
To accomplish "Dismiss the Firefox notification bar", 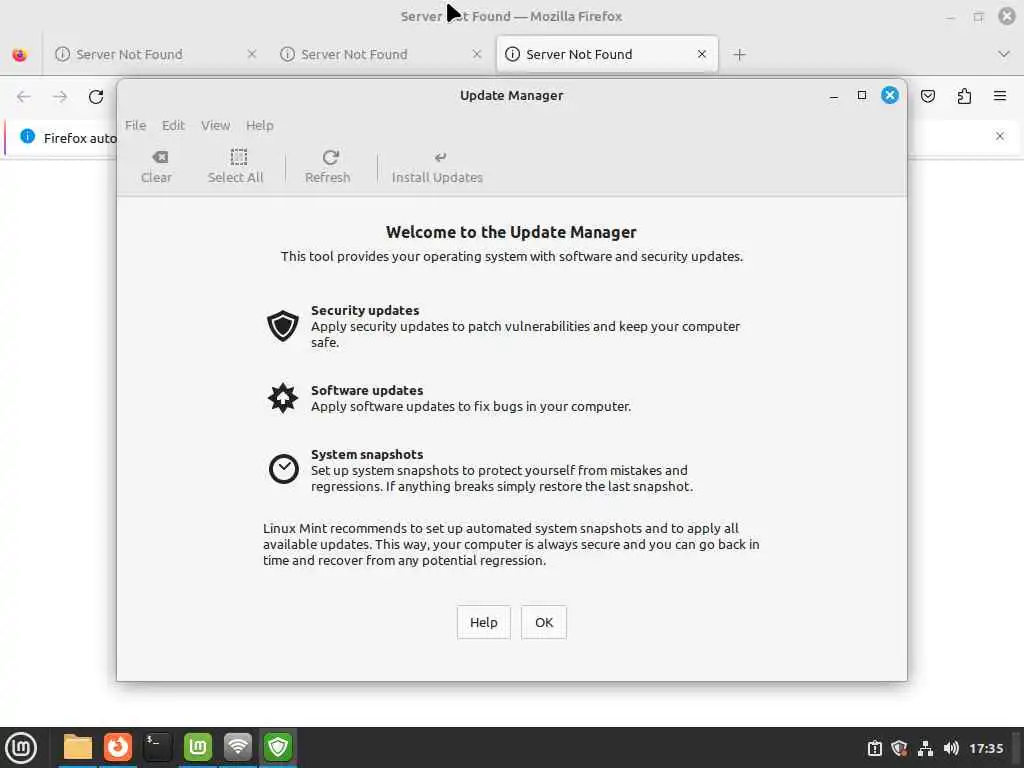I will (x=1000, y=136).
